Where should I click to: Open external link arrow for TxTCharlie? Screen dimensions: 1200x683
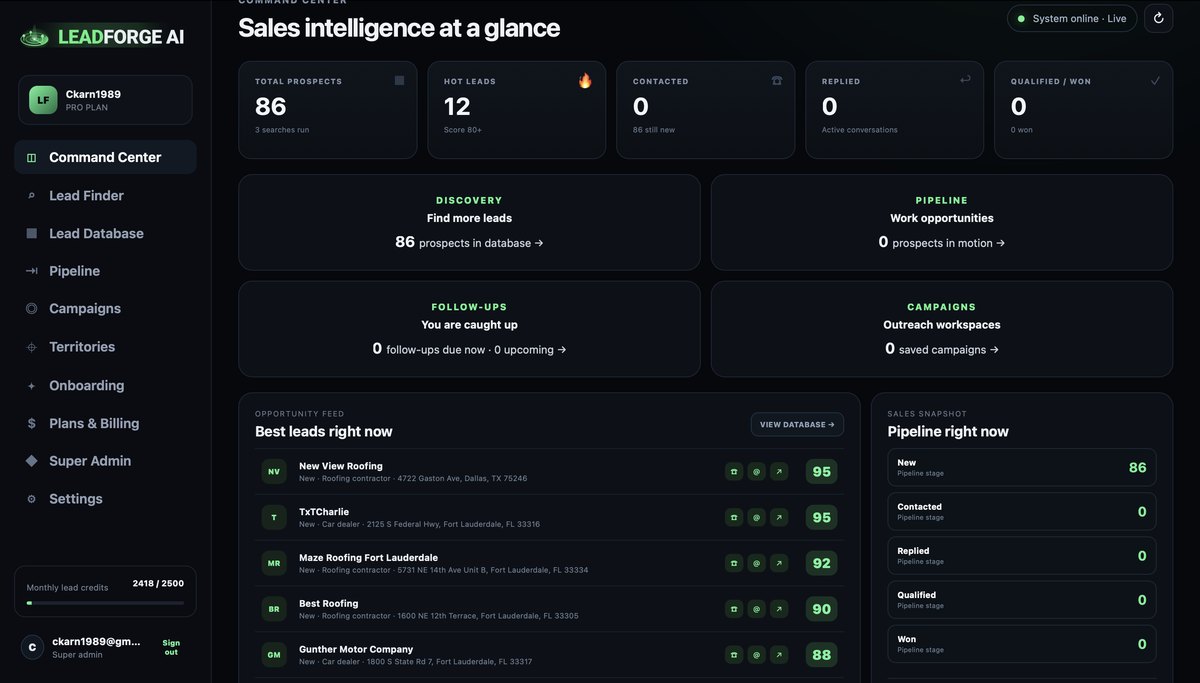click(x=779, y=517)
